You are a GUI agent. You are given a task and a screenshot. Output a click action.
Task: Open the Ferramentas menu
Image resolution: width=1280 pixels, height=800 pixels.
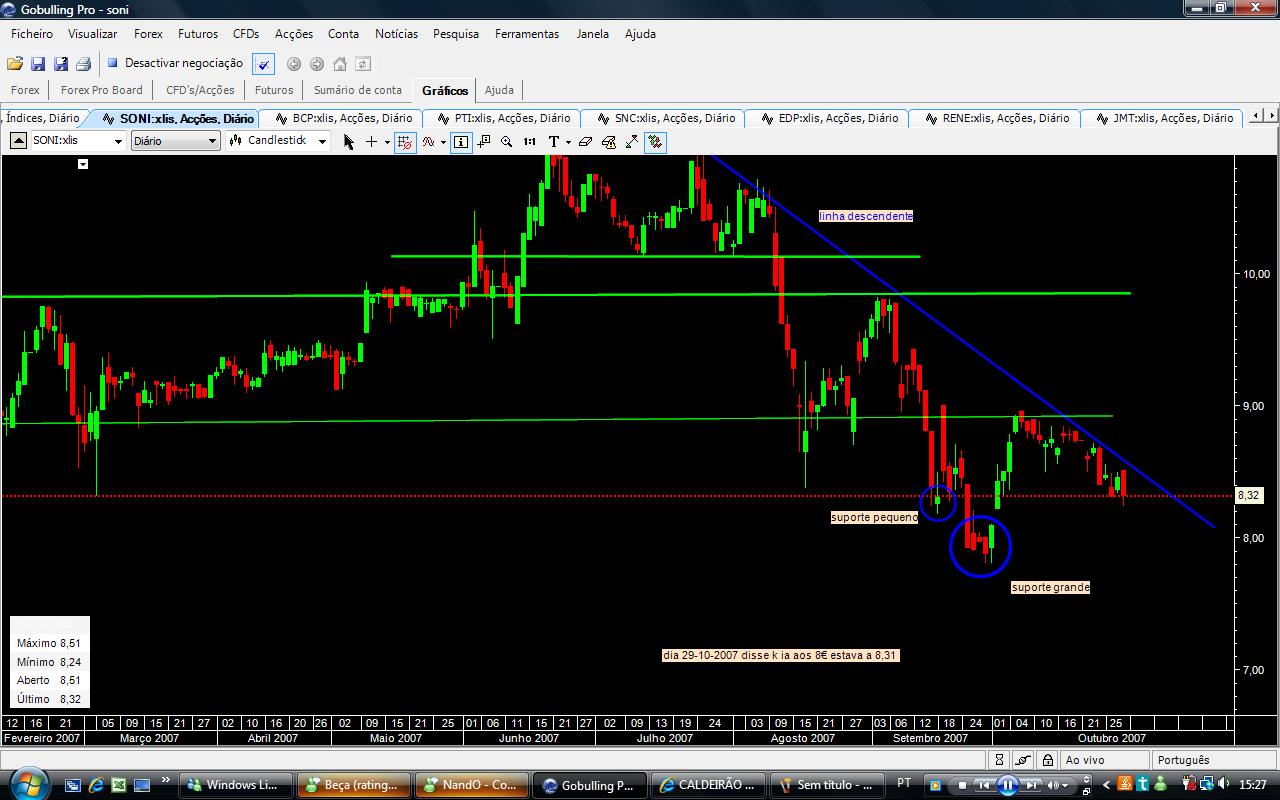[527, 34]
